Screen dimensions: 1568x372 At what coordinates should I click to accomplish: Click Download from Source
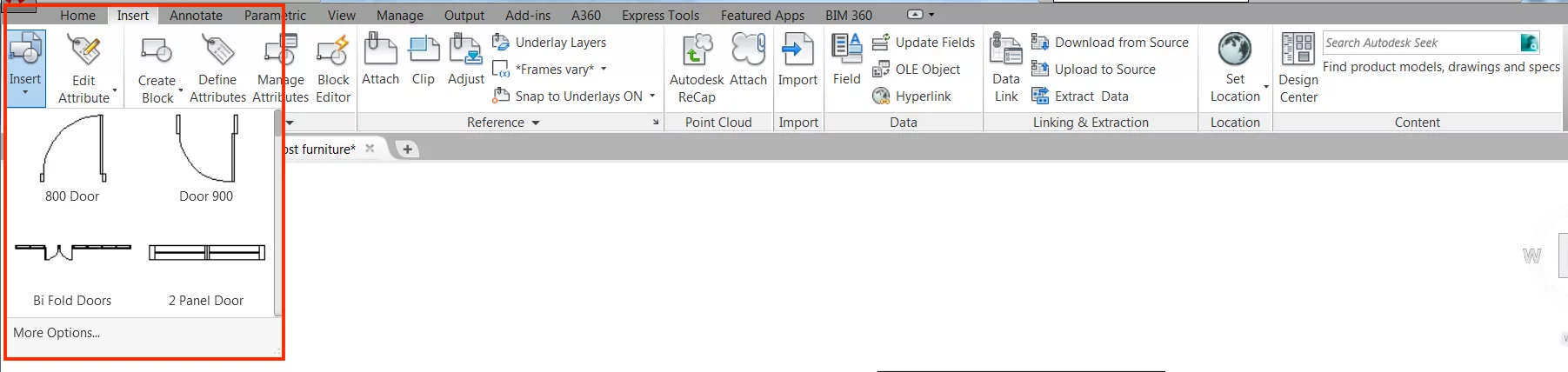coord(1110,42)
